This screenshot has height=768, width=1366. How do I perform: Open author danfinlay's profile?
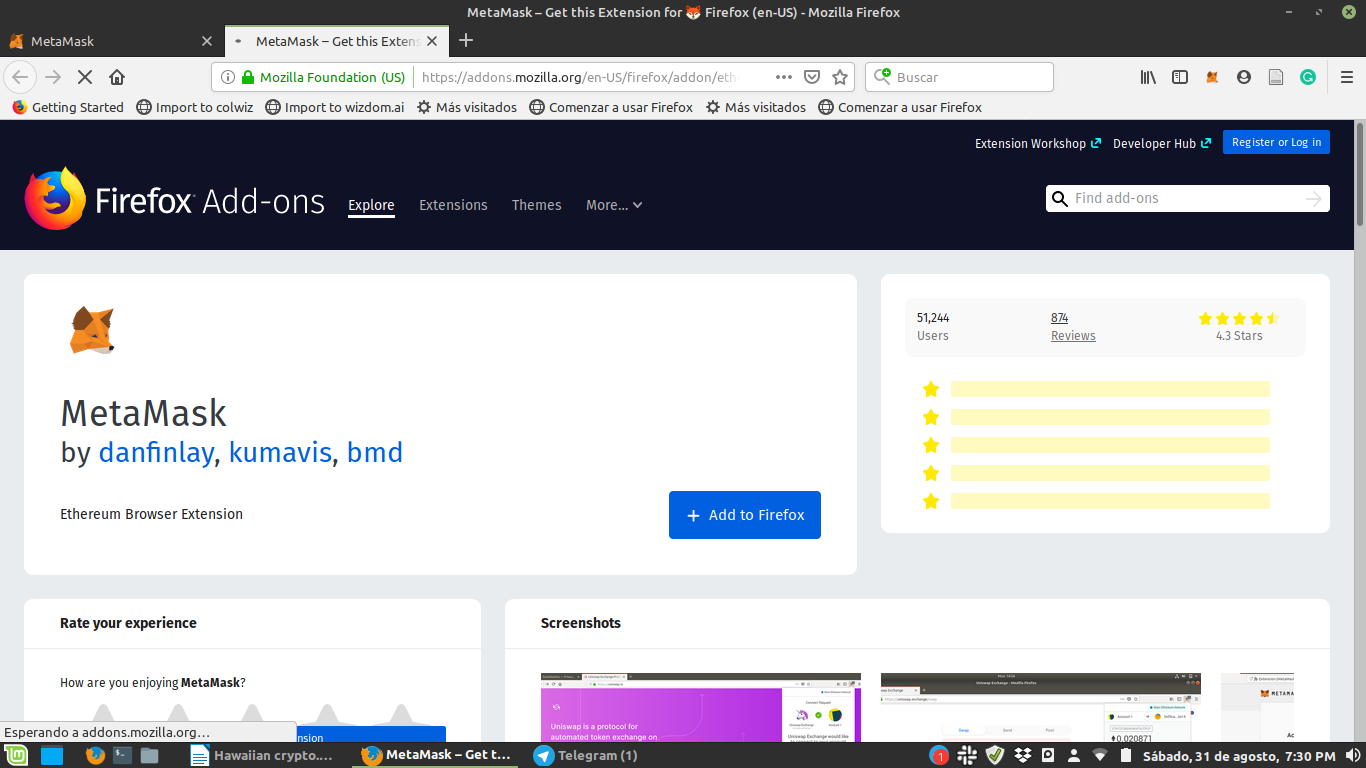(156, 452)
